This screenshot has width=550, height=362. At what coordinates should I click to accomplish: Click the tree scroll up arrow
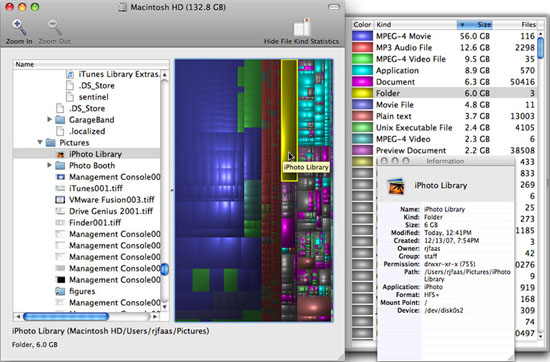(165, 74)
